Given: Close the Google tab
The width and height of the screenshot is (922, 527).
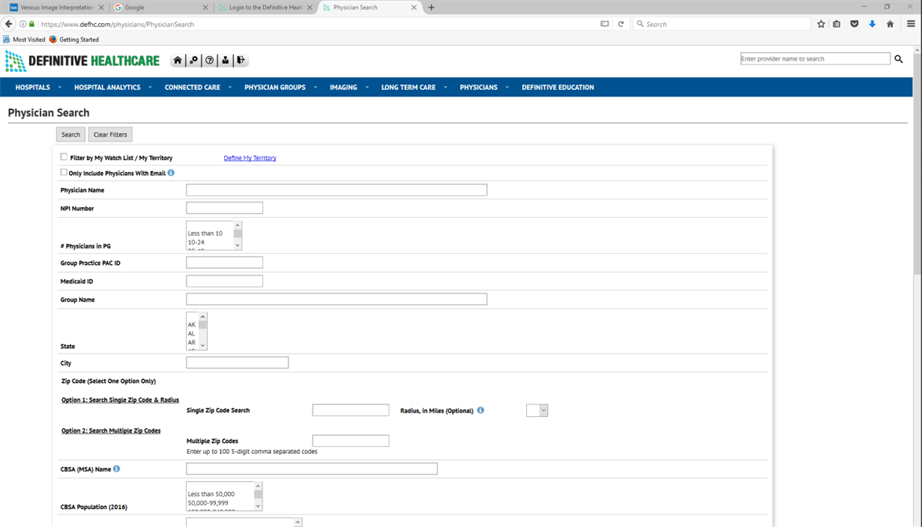Looking at the screenshot, I should coord(205,8).
